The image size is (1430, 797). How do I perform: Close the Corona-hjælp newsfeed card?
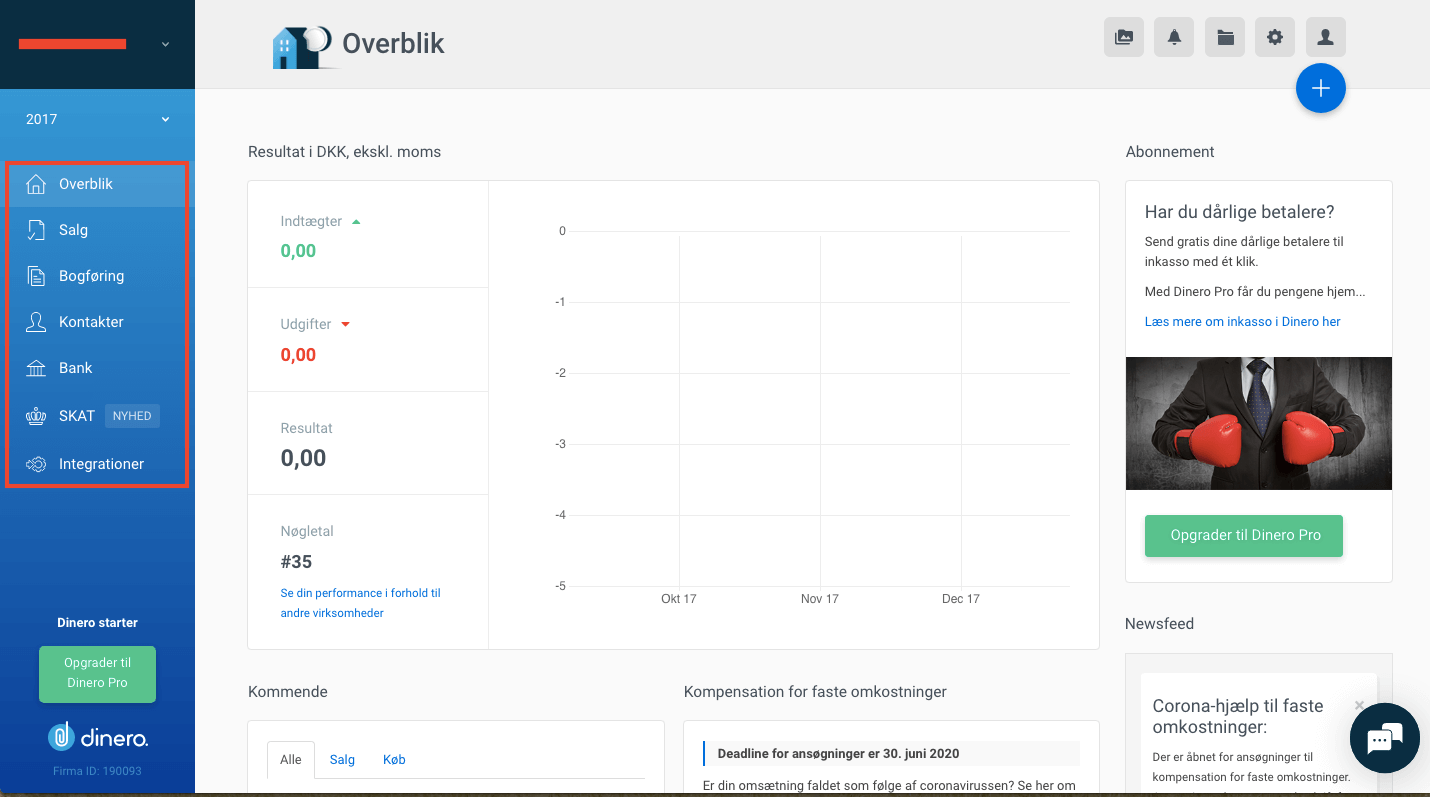click(1359, 705)
